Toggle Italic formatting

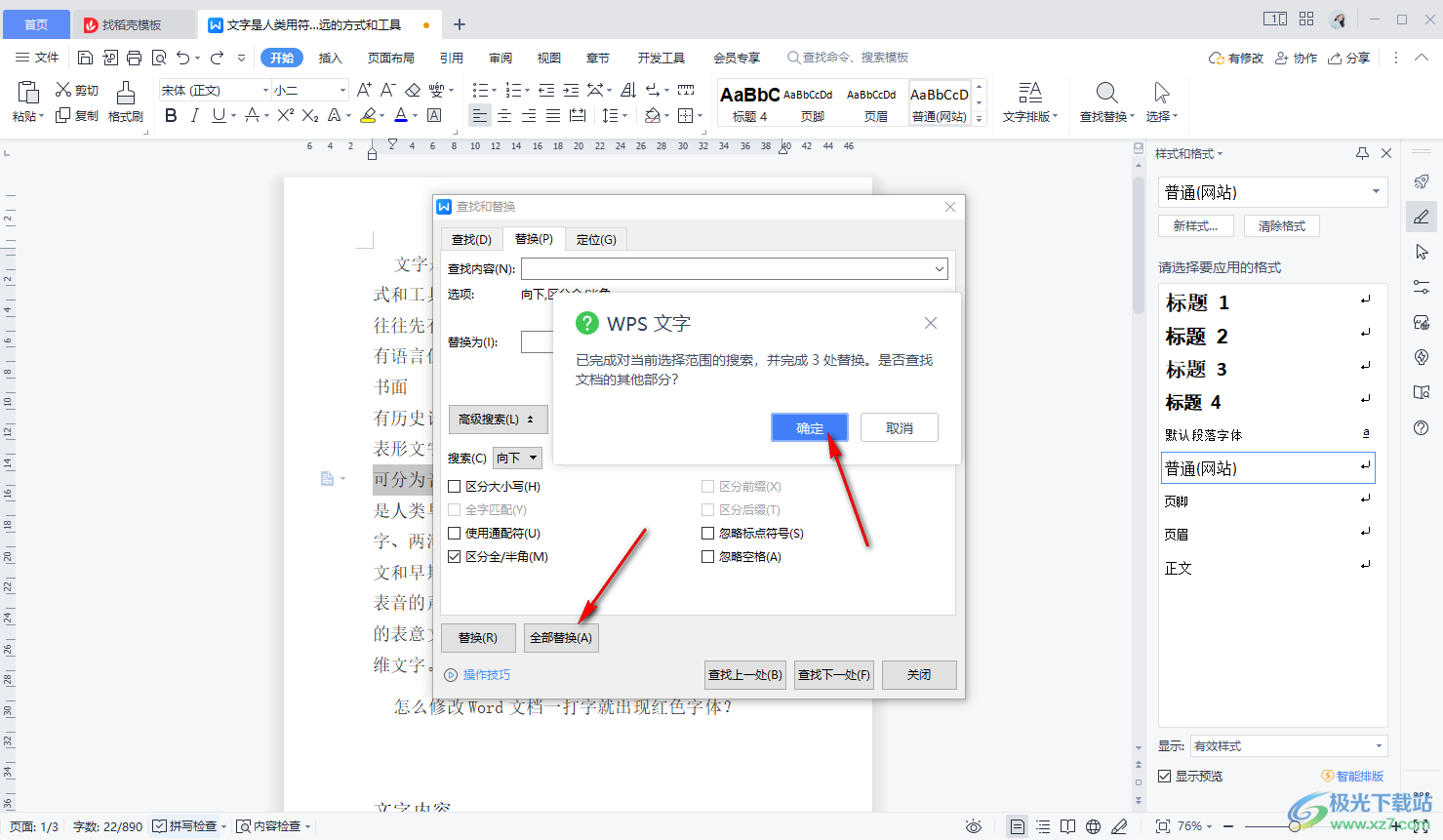pyautogui.click(x=194, y=115)
